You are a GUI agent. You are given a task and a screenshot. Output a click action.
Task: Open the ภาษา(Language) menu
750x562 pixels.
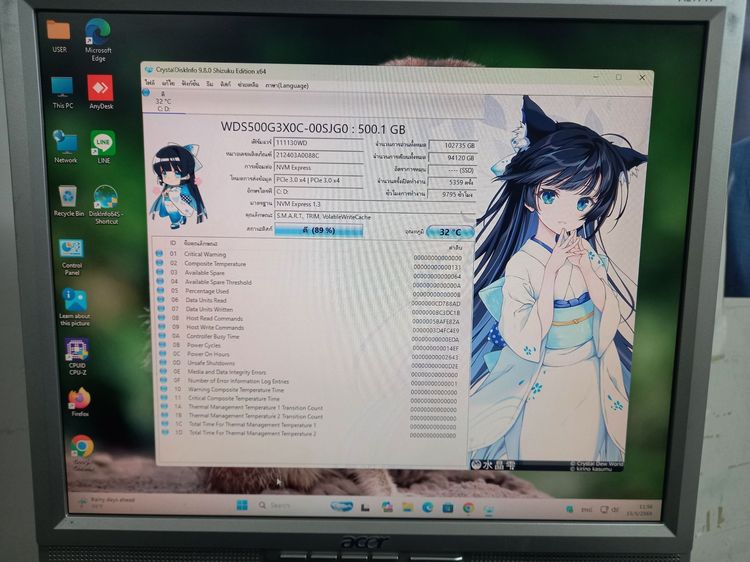click(287, 86)
